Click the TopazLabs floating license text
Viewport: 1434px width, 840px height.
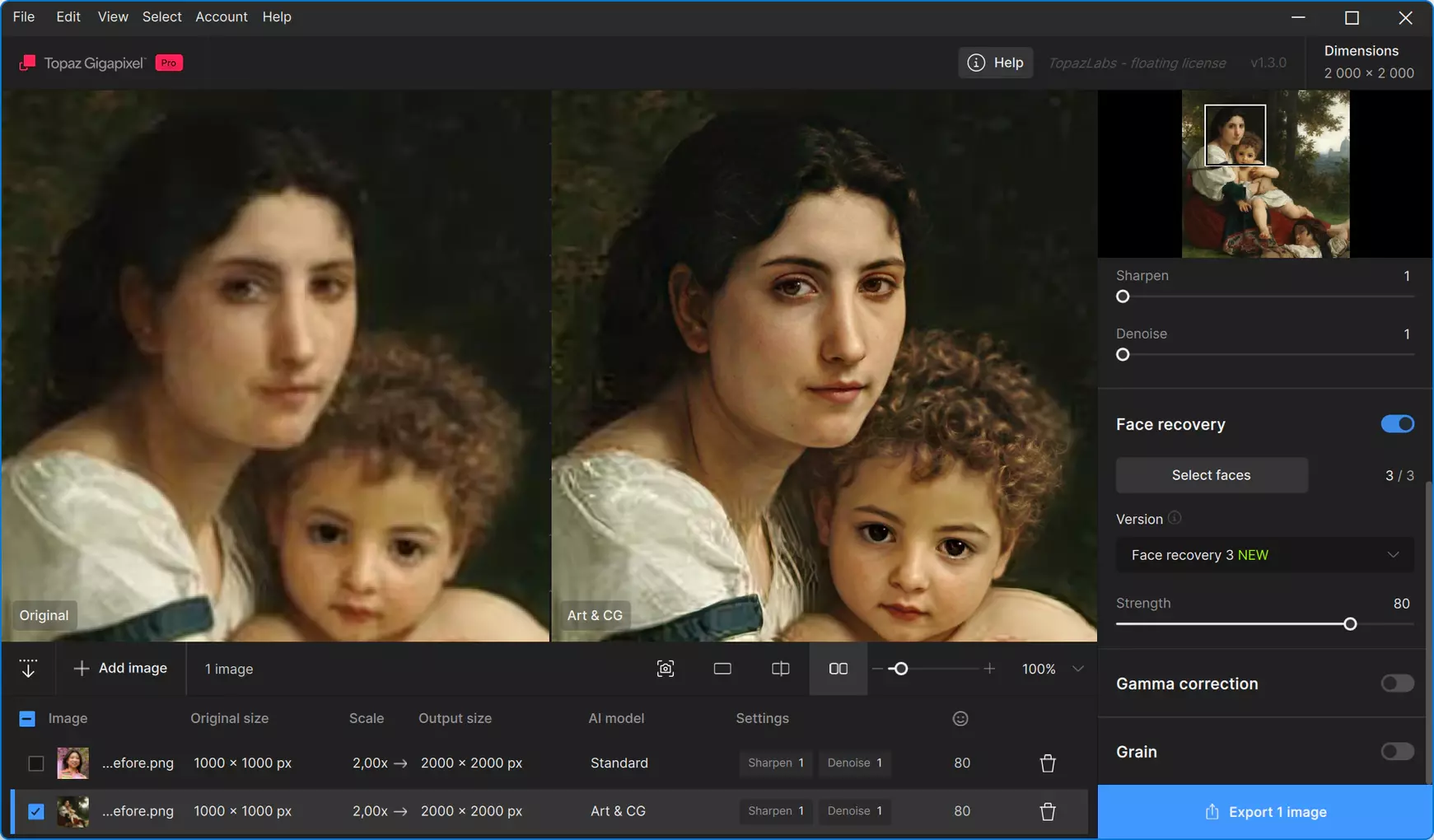point(1137,63)
